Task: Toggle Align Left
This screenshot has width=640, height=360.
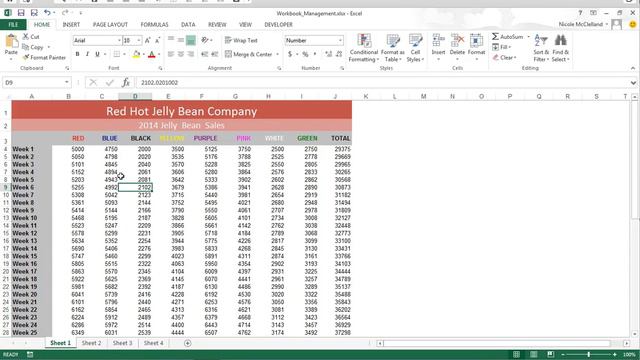Action: click(171, 54)
